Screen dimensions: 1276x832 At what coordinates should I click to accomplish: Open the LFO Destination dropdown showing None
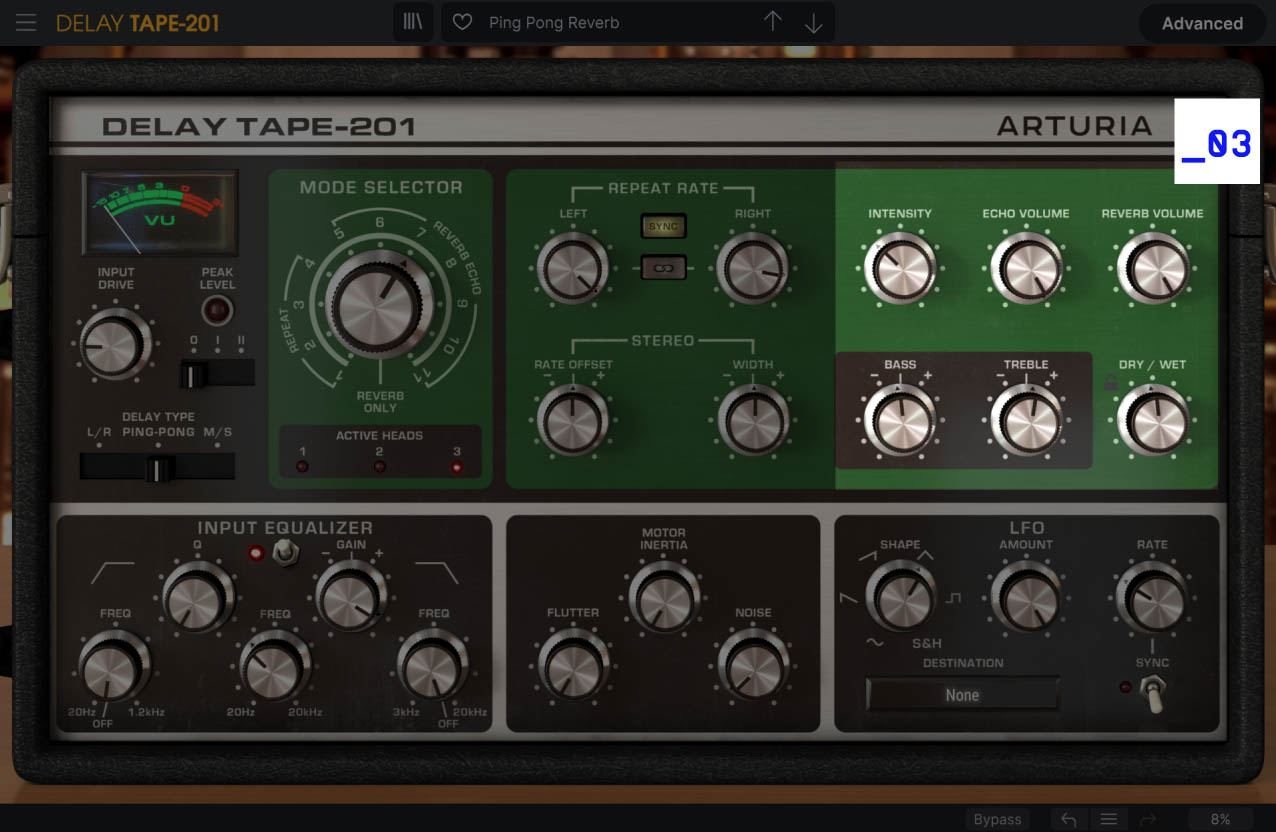tap(962, 695)
